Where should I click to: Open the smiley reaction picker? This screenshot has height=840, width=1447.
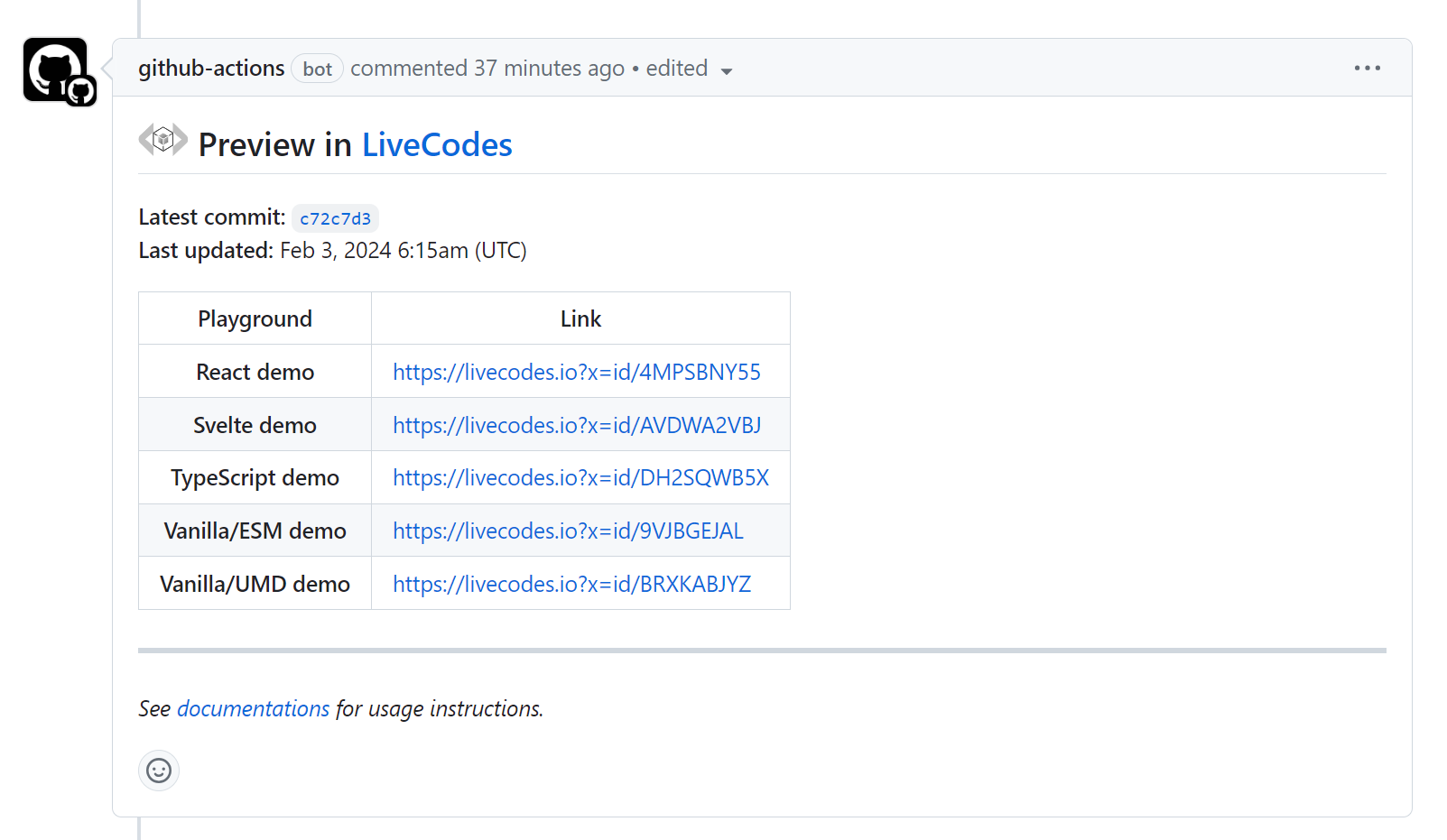158,771
